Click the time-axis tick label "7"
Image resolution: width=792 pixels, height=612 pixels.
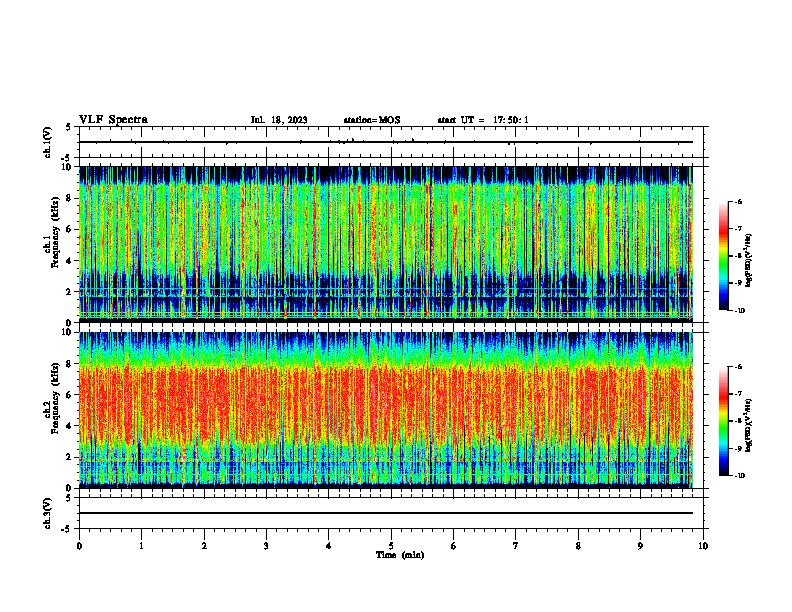(516, 546)
